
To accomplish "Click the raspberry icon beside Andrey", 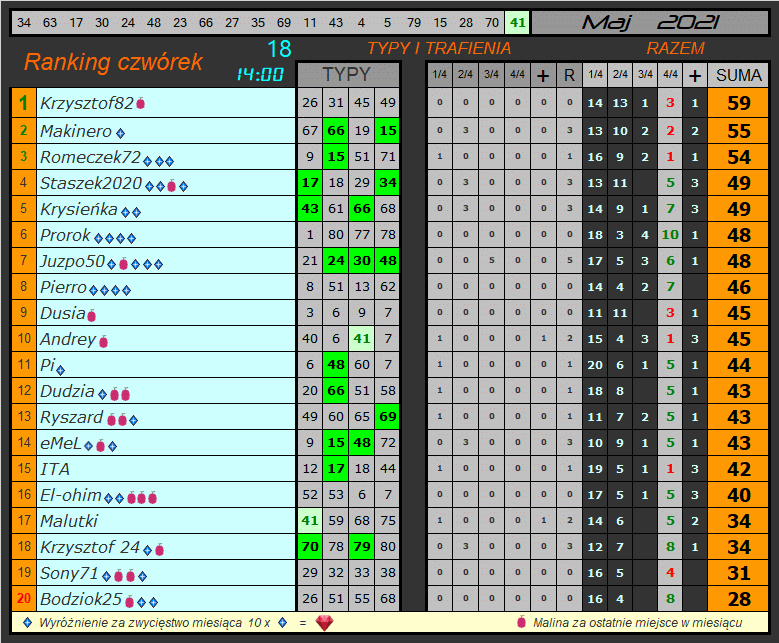I will pyautogui.click(x=103, y=341).
